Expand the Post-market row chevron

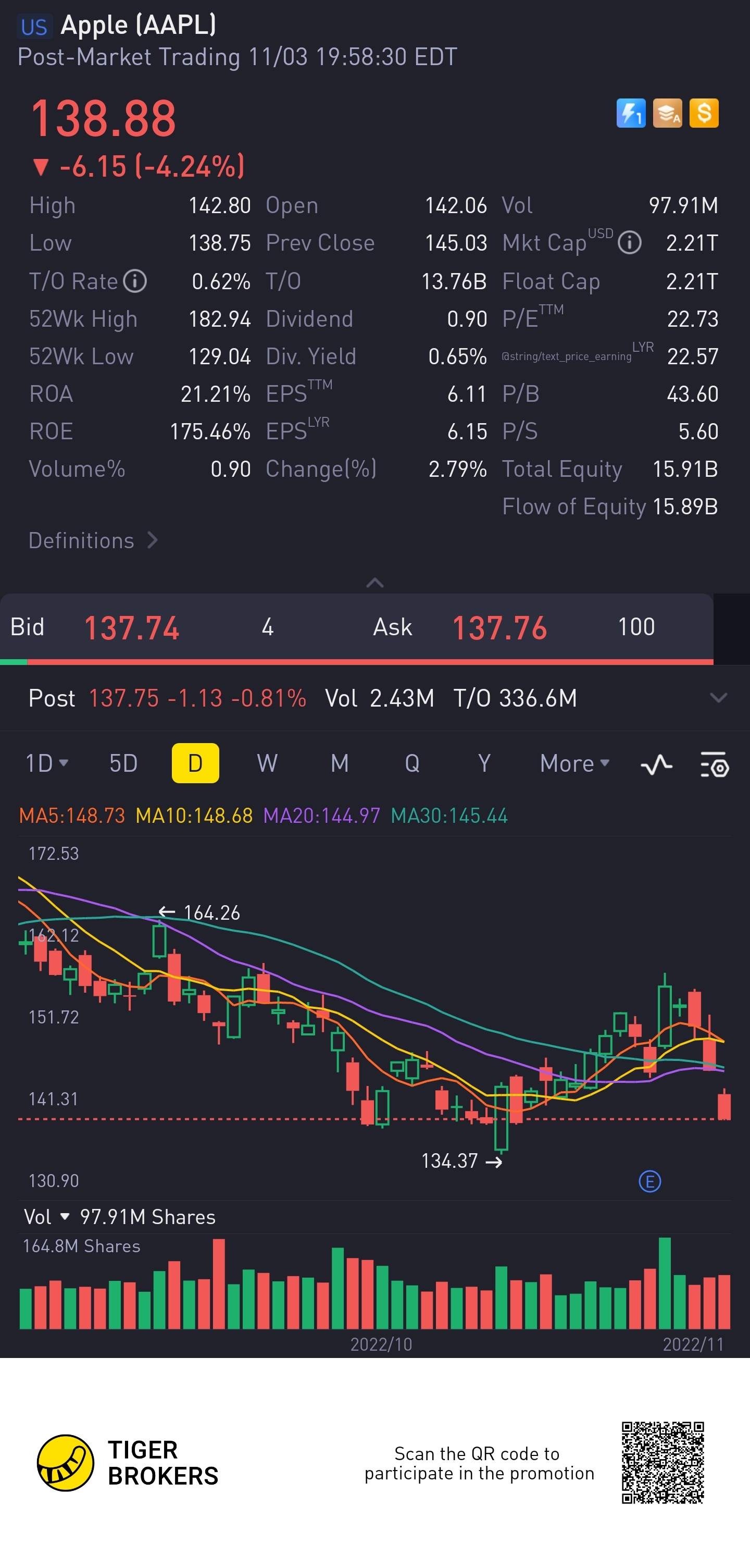pos(718,698)
